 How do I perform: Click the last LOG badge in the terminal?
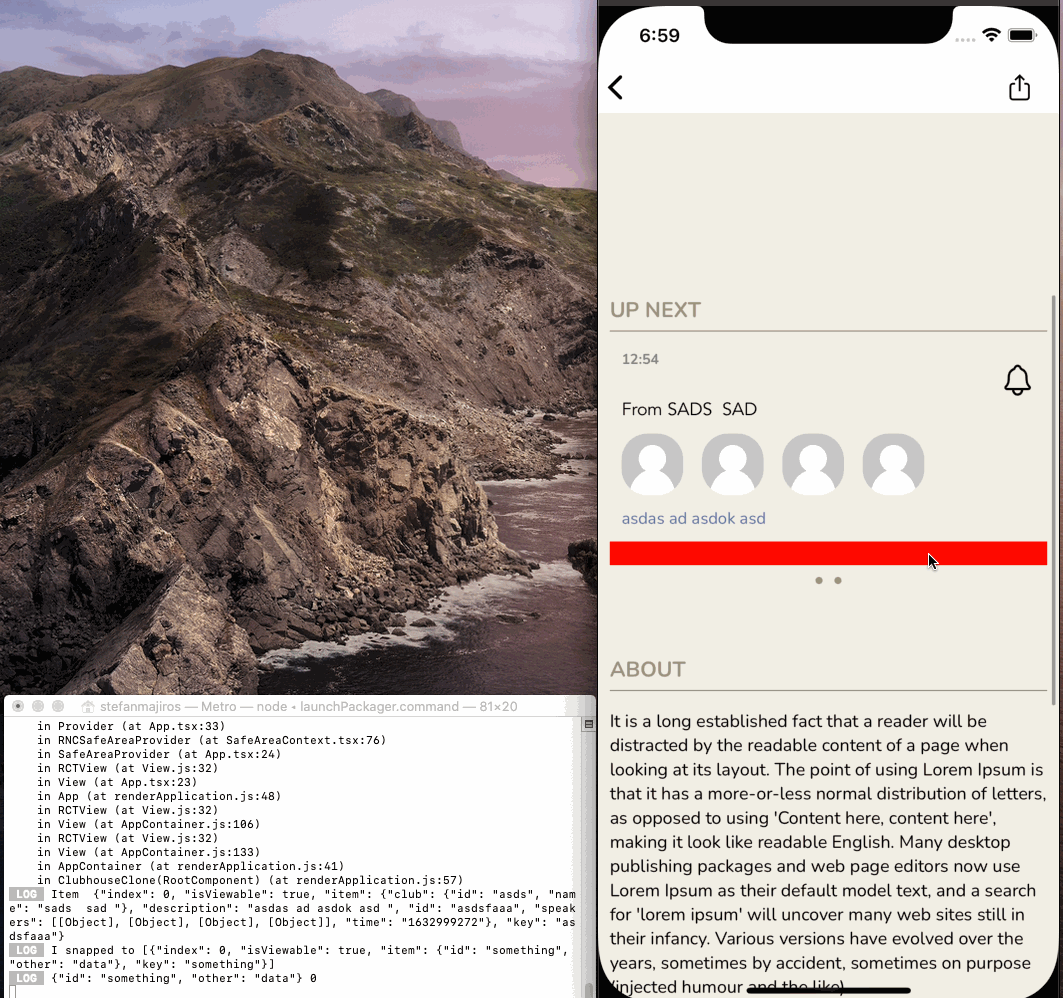click(26, 978)
